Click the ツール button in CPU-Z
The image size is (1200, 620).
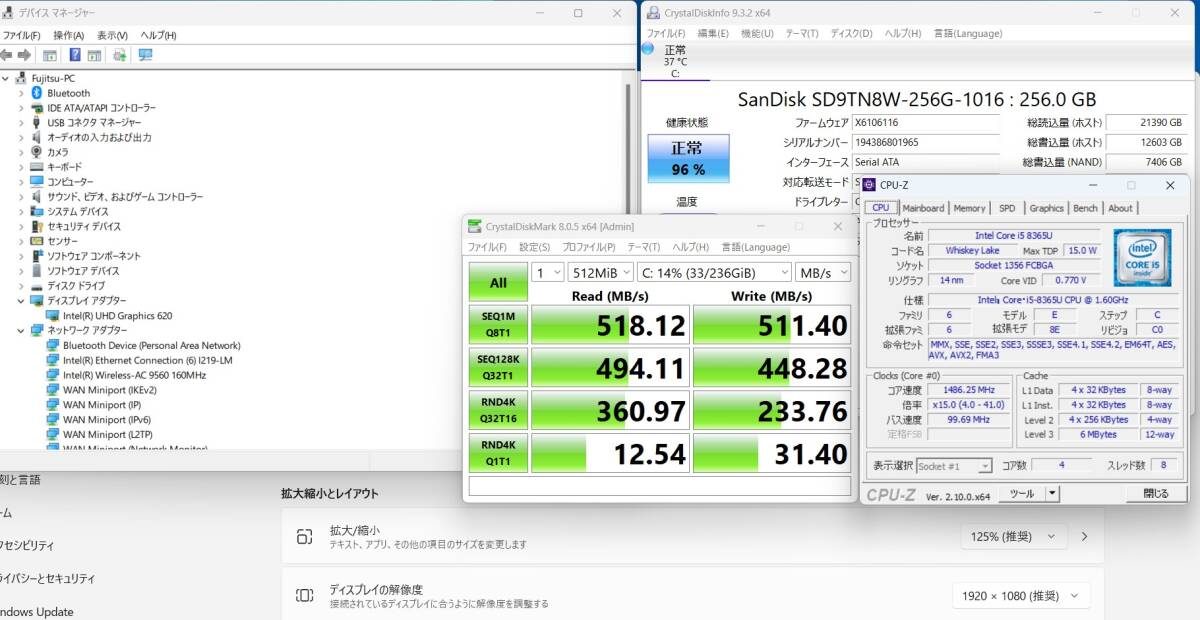(x=1022, y=493)
